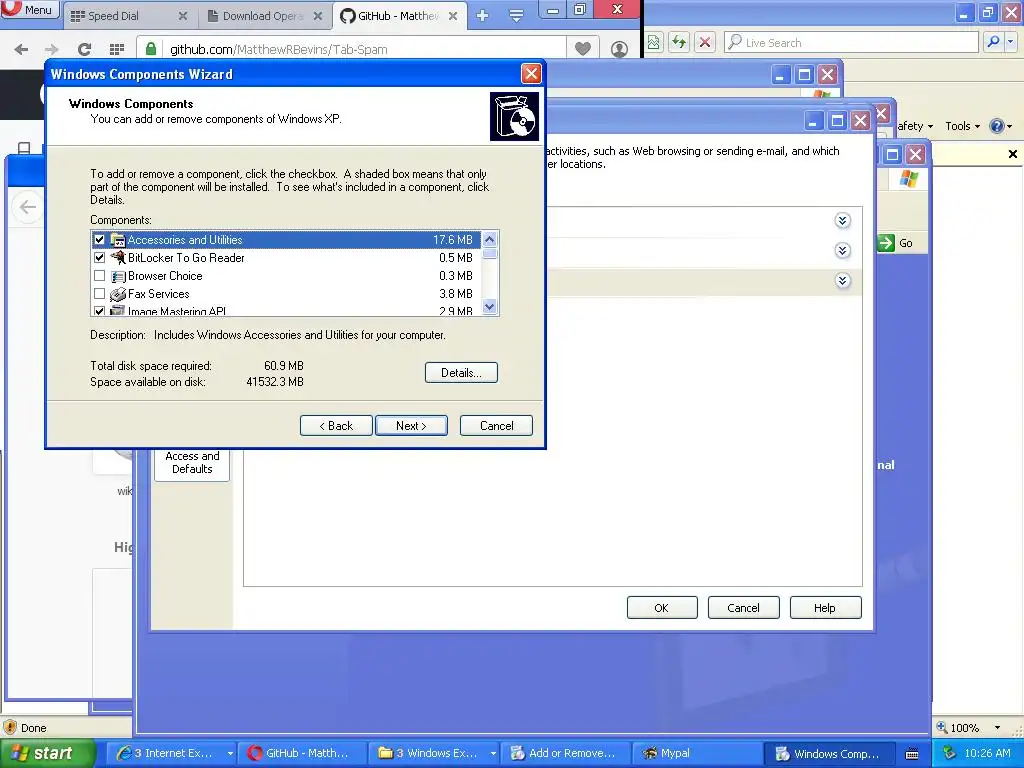Click the tray keyboard icon
Viewport: 1024px width, 768px height.
[x=912, y=754]
